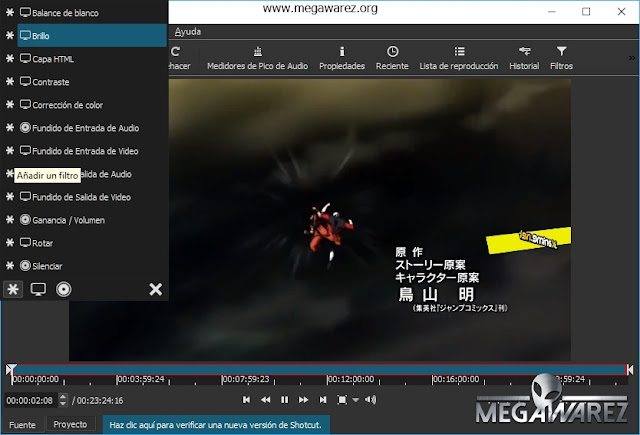This screenshot has width=640, height=435.
Task: Open the Filtros panel
Action: click(562, 58)
